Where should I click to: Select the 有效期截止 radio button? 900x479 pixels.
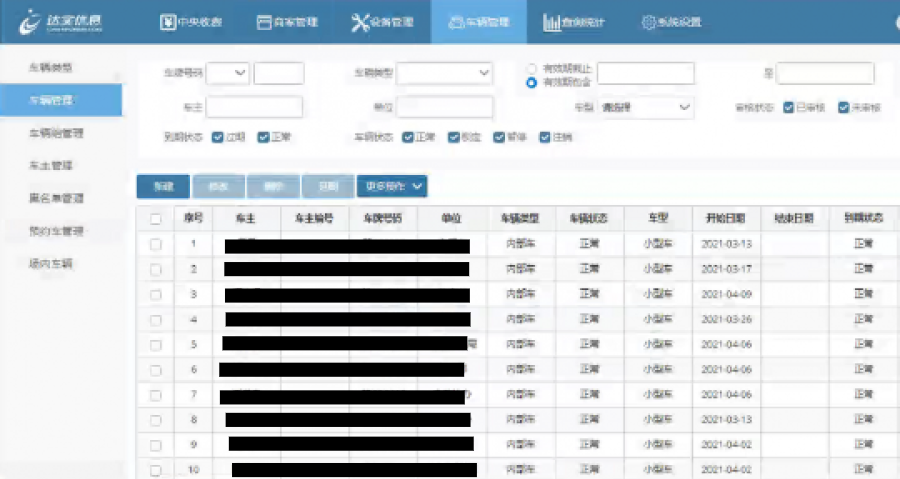[x=532, y=68]
